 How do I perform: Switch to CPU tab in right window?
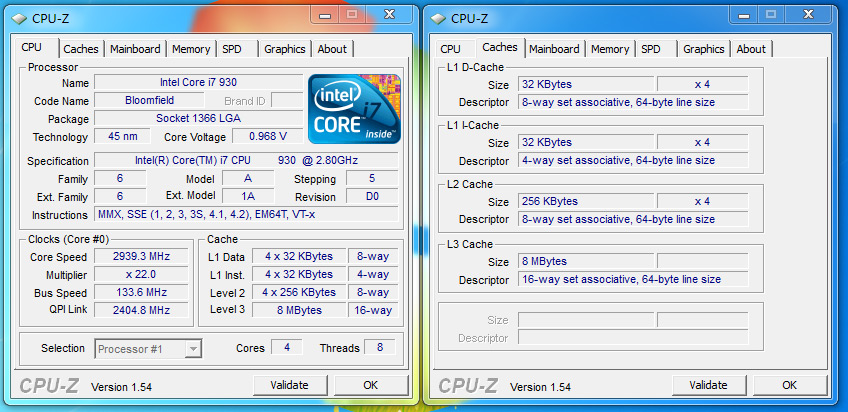[450, 49]
